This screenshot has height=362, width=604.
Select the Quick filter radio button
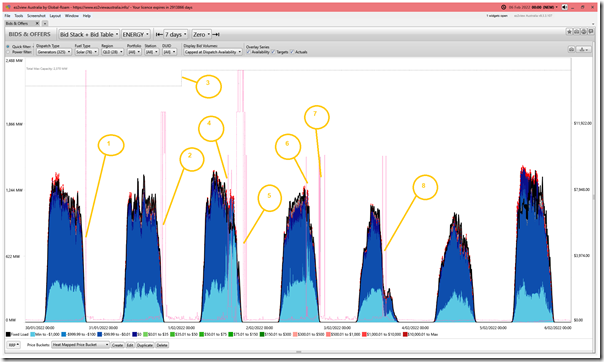tap(8, 47)
